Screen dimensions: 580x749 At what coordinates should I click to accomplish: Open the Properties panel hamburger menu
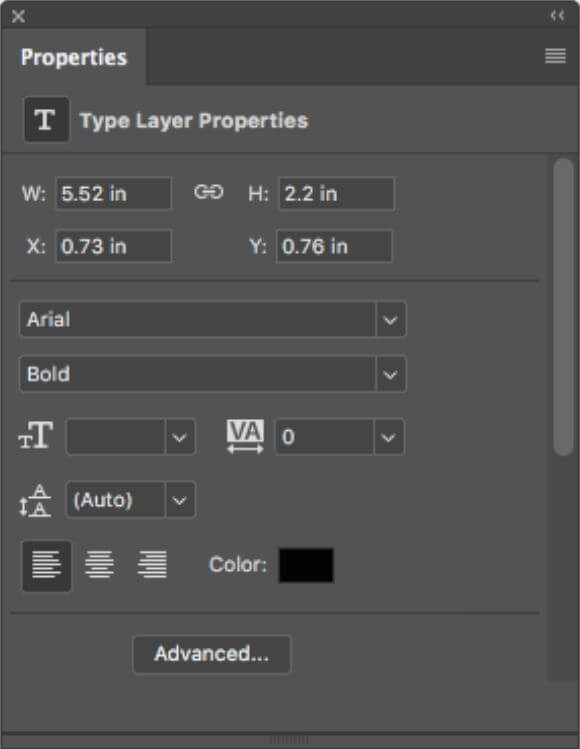pos(555,56)
